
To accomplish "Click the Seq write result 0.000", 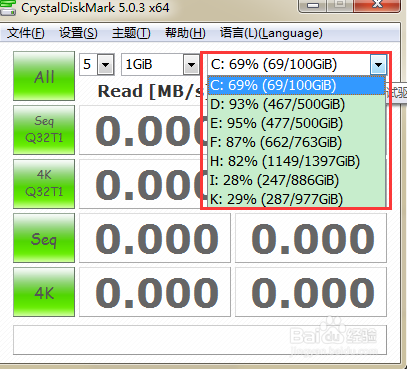I will coord(311,238).
